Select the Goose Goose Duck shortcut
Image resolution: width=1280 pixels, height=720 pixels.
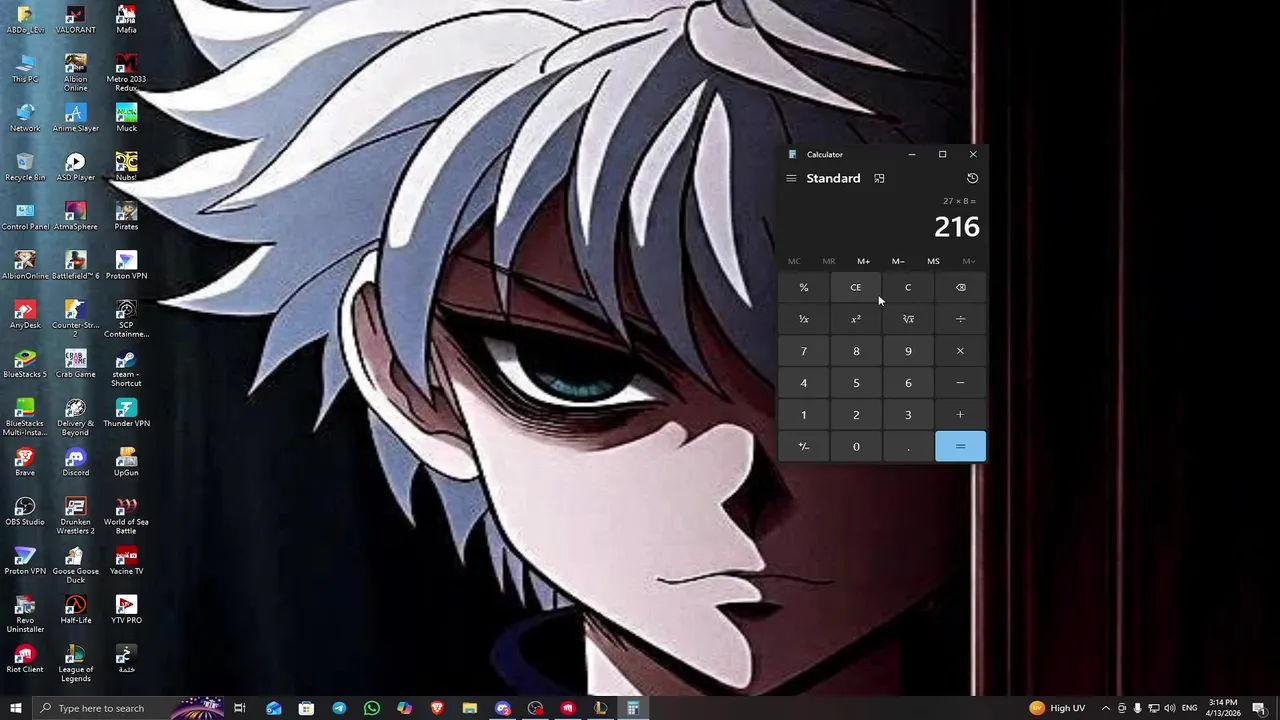(x=75, y=566)
